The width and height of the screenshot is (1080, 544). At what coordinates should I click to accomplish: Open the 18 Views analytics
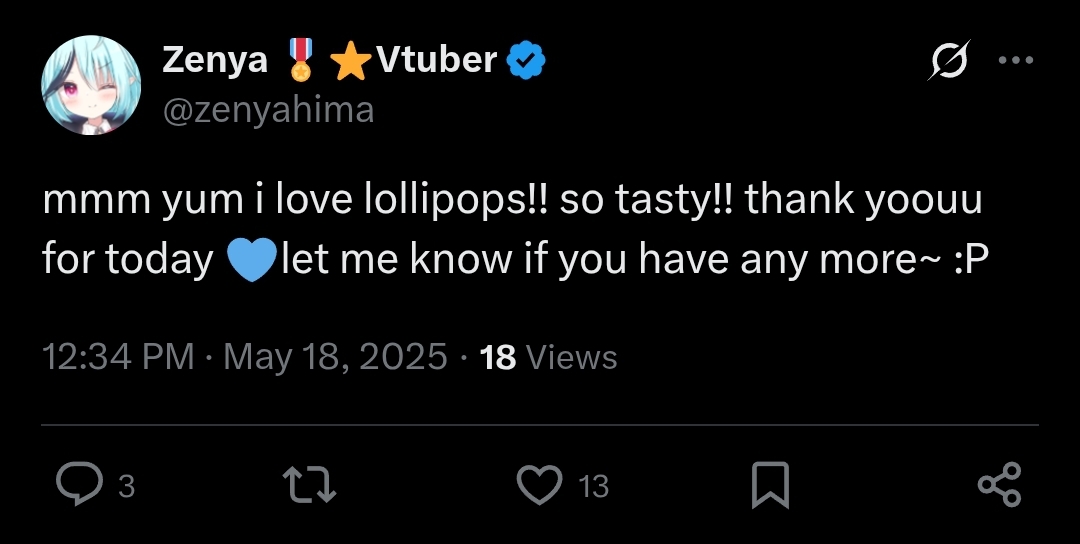549,357
